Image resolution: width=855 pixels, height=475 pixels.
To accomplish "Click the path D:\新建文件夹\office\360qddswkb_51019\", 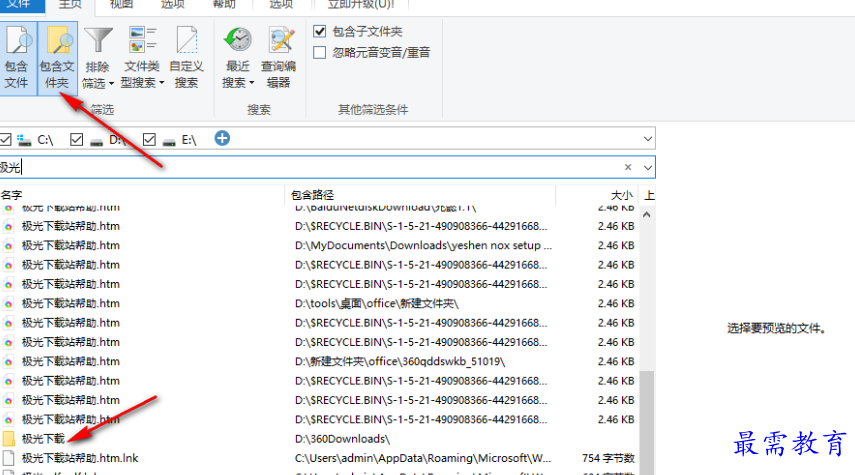I will 400,362.
